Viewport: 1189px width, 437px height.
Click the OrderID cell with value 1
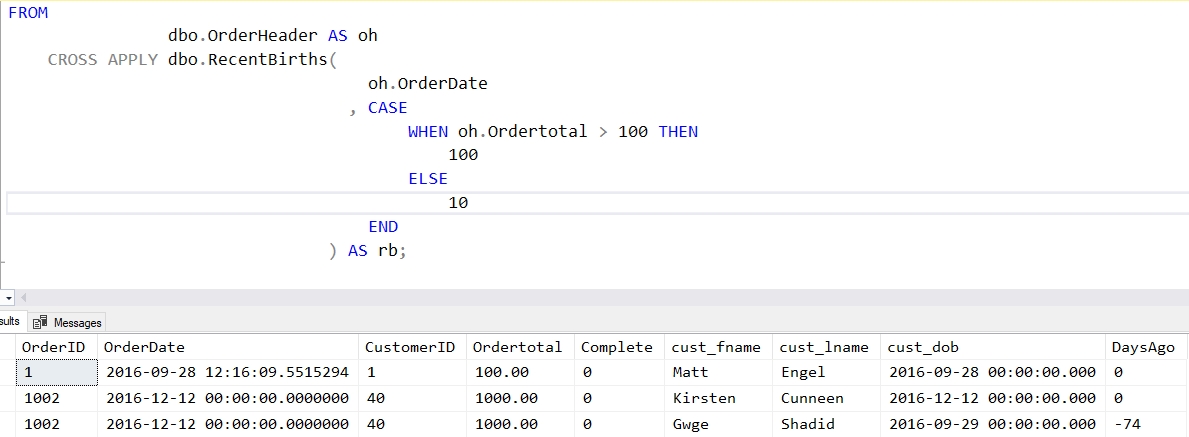tap(56, 373)
